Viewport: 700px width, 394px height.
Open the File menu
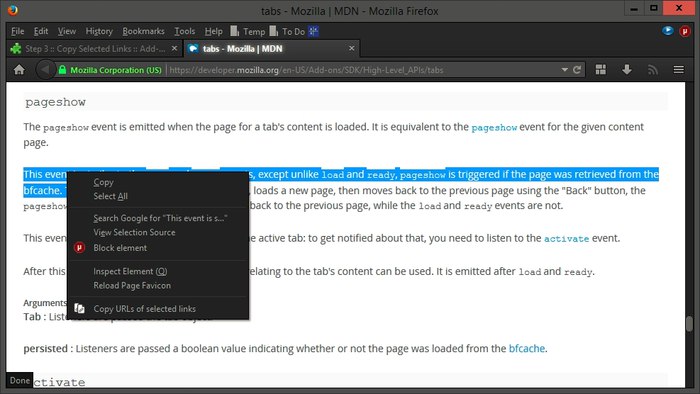17,31
